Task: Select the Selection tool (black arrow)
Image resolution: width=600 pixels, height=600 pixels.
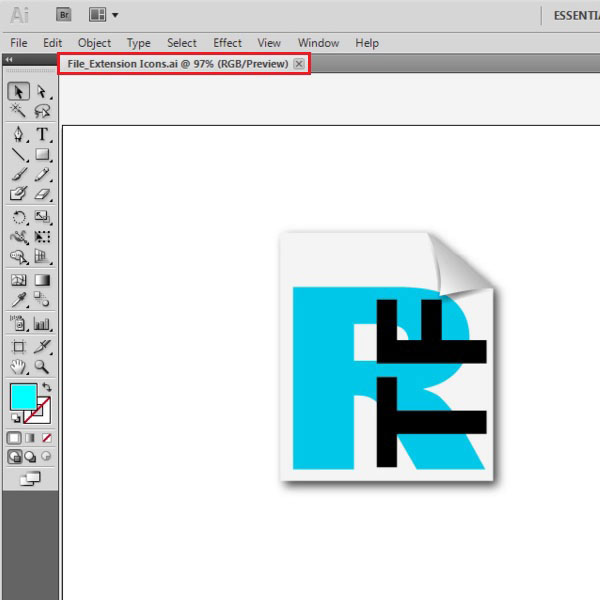Action: pos(18,91)
